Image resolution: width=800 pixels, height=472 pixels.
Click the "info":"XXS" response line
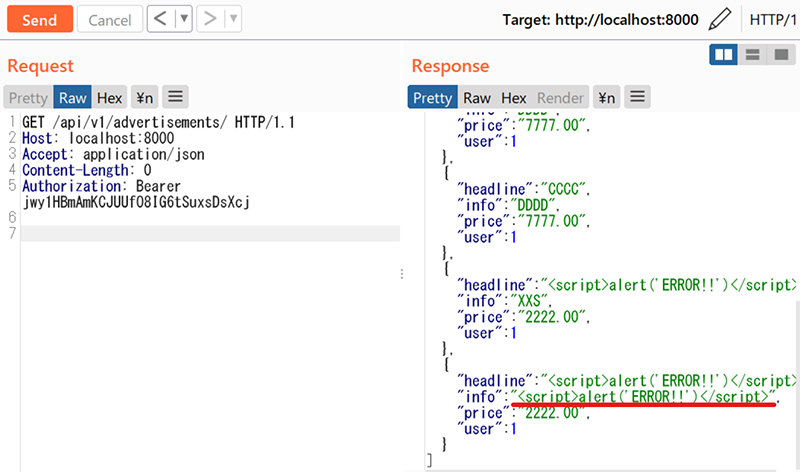pos(505,301)
